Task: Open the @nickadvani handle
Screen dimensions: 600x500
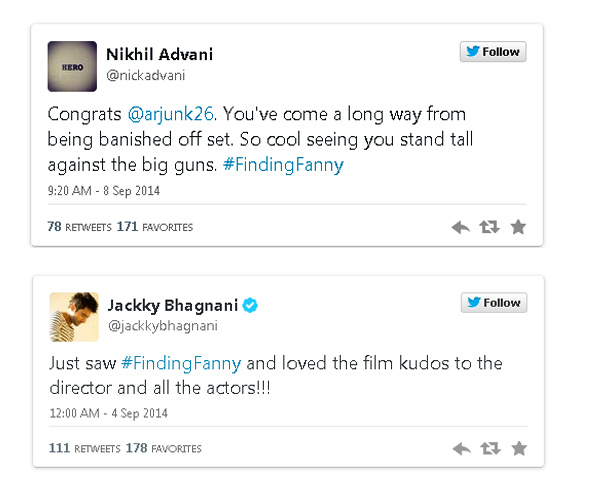Action: coord(145,75)
